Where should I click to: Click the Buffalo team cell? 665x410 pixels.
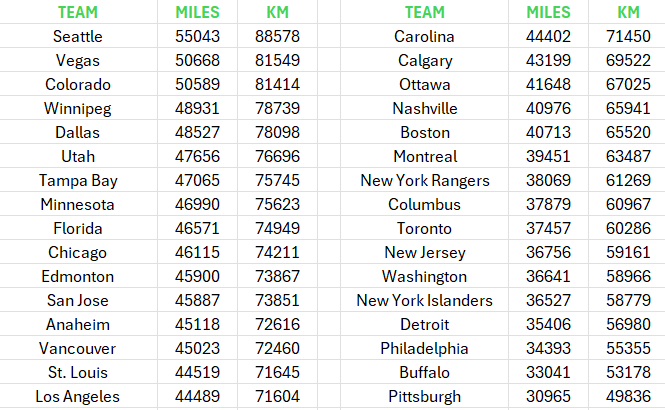pos(425,372)
